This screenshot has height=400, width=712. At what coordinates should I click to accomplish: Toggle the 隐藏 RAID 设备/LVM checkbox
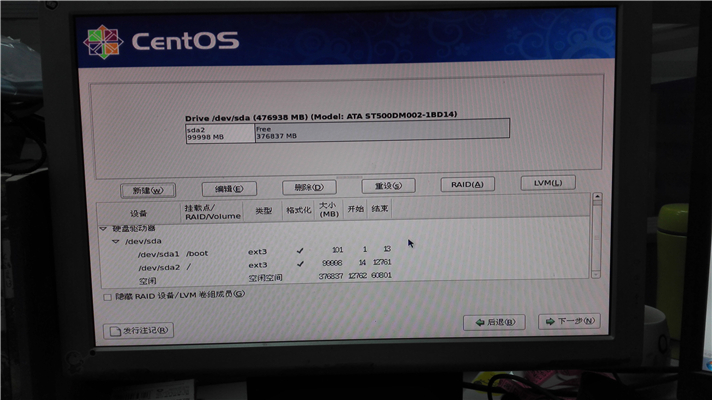pyautogui.click(x=107, y=297)
